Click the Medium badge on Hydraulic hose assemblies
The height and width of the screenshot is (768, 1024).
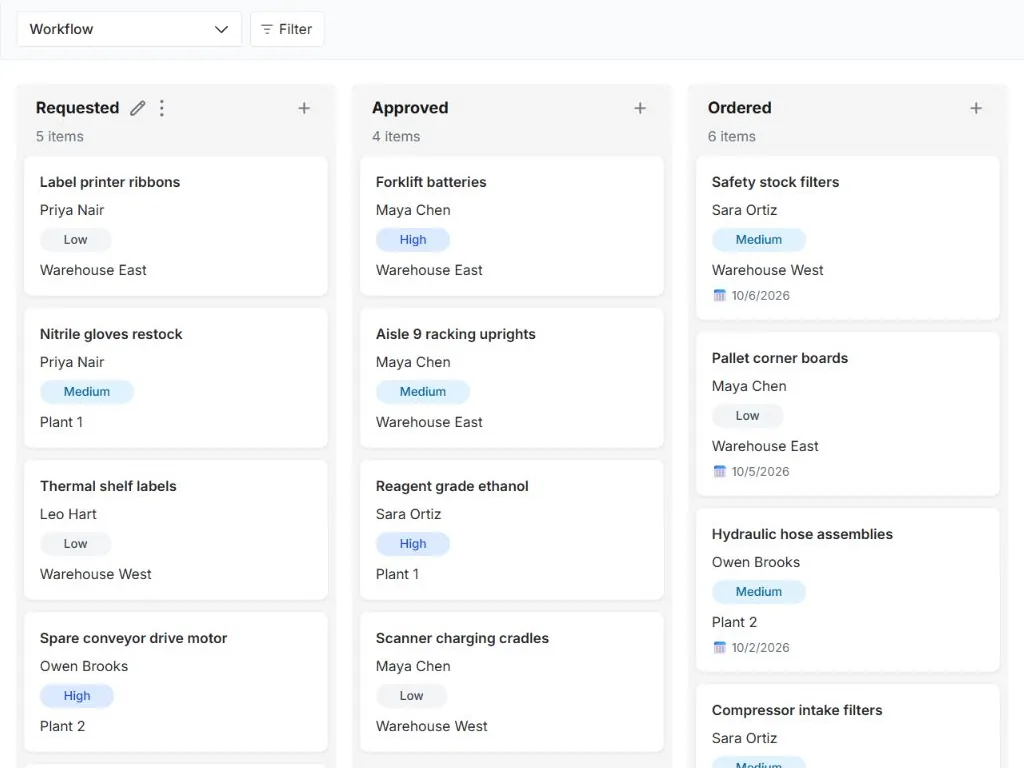759,592
